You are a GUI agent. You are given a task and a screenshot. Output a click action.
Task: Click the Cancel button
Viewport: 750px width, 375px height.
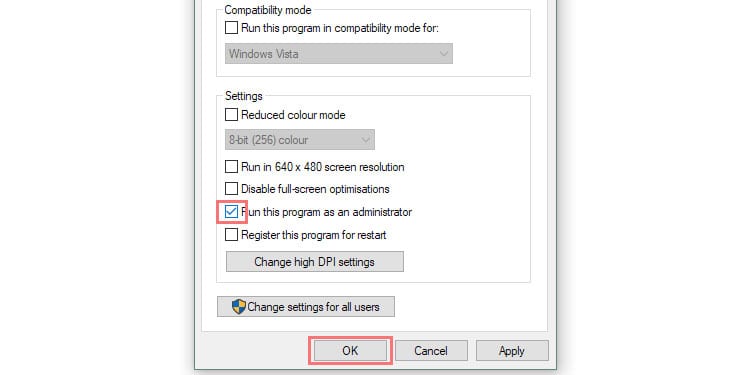tap(431, 351)
